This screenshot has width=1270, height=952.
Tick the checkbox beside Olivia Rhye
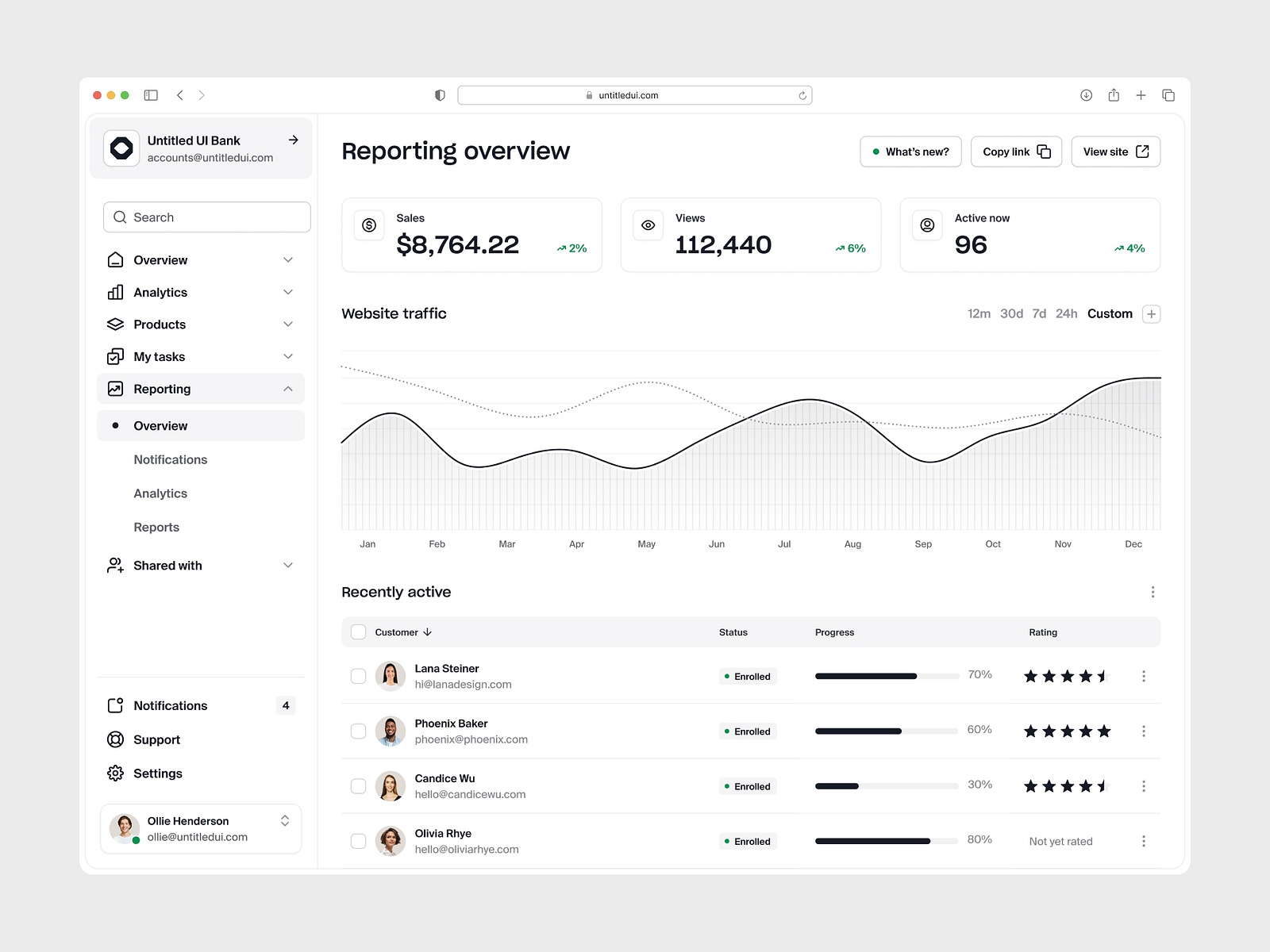(x=358, y=841)
